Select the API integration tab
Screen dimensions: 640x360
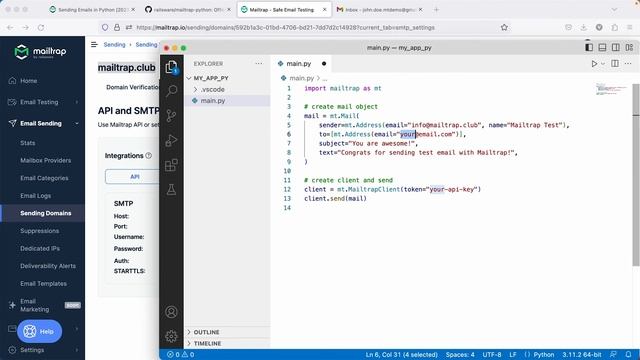coord(135,176)
